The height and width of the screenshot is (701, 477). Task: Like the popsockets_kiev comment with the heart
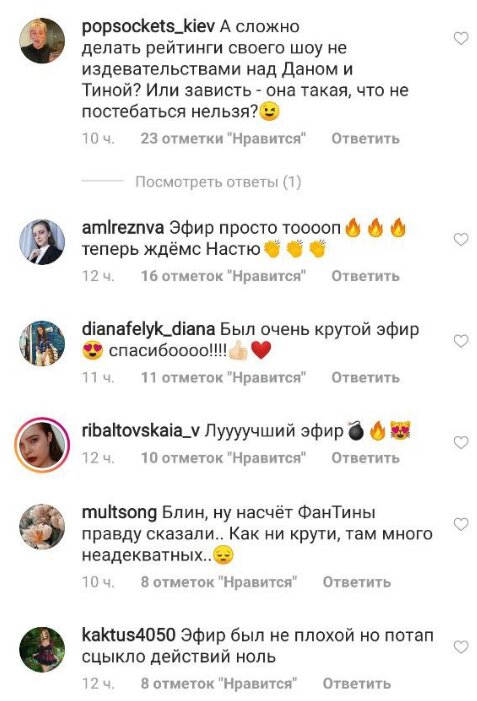(x=460, y=38)
